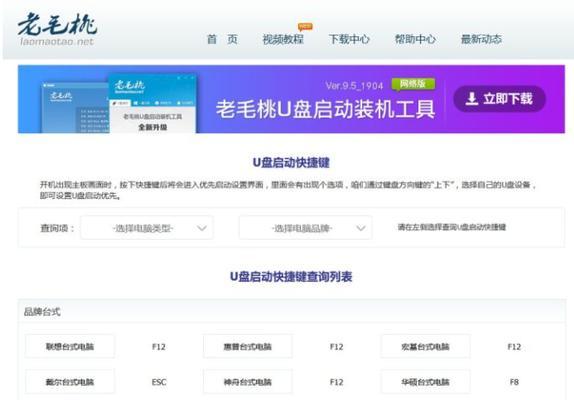Screen dimensions: 574x400
Task: Click the U盘启动快捷键 heading
Action: 291,162
